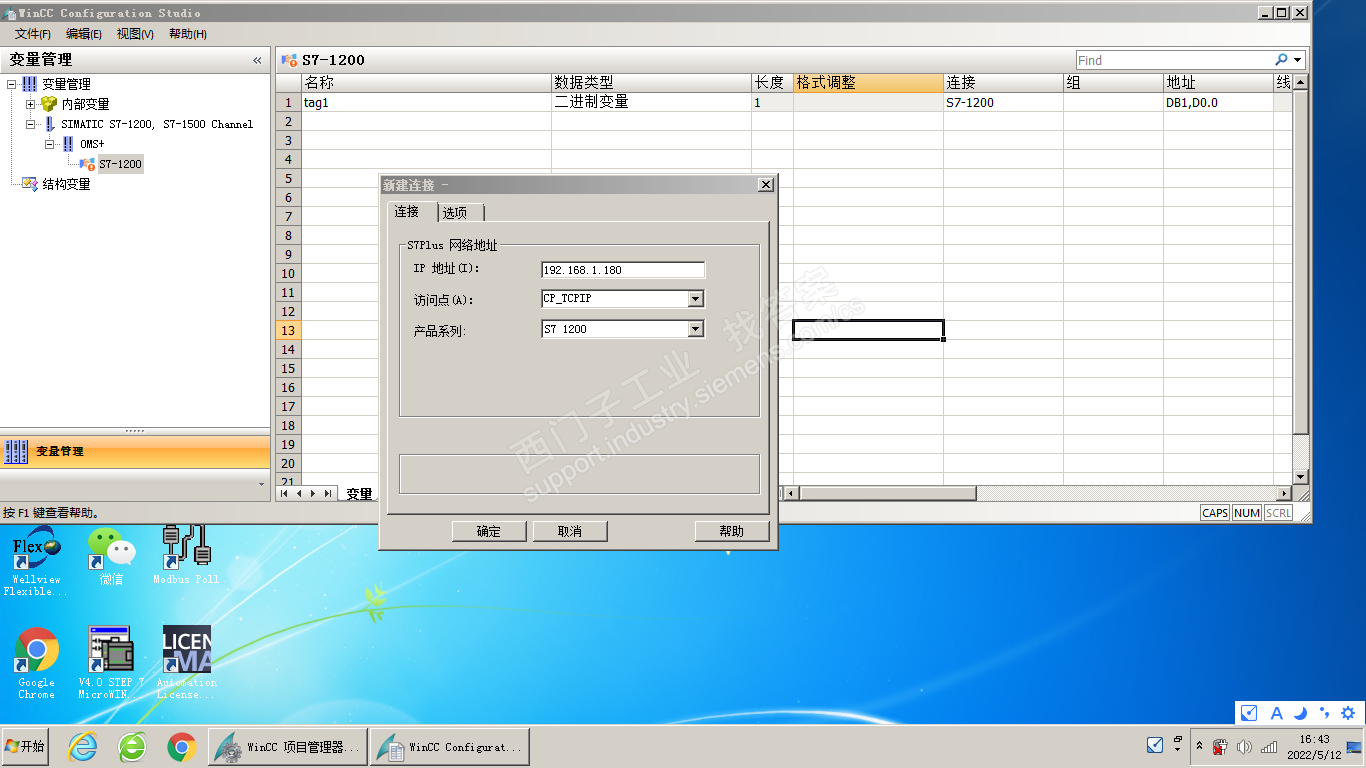Open the 访问点 dropdown showing CP_TCPIP

coord(696,299)
